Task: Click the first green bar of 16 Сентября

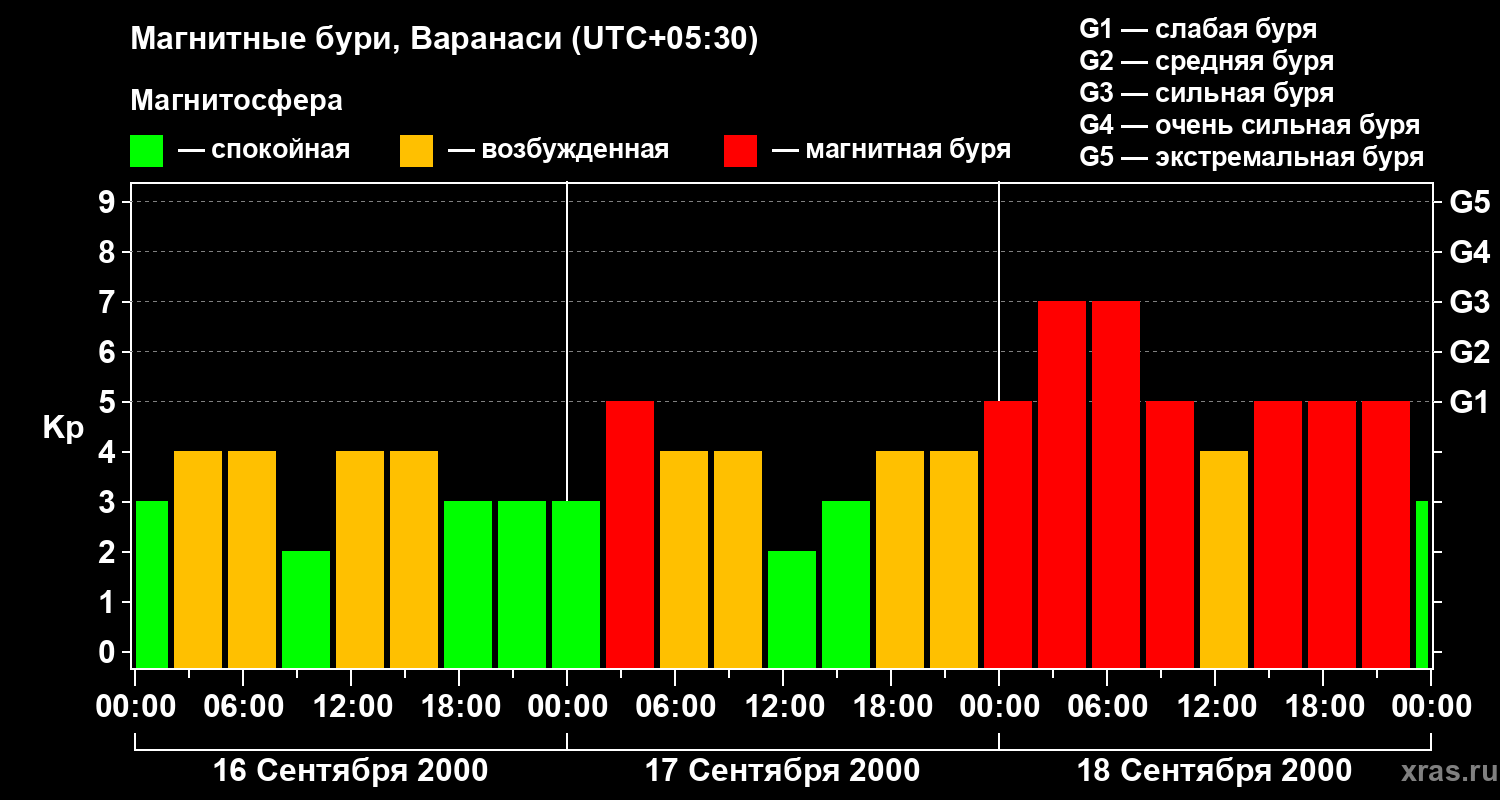Action: (152, 585)
